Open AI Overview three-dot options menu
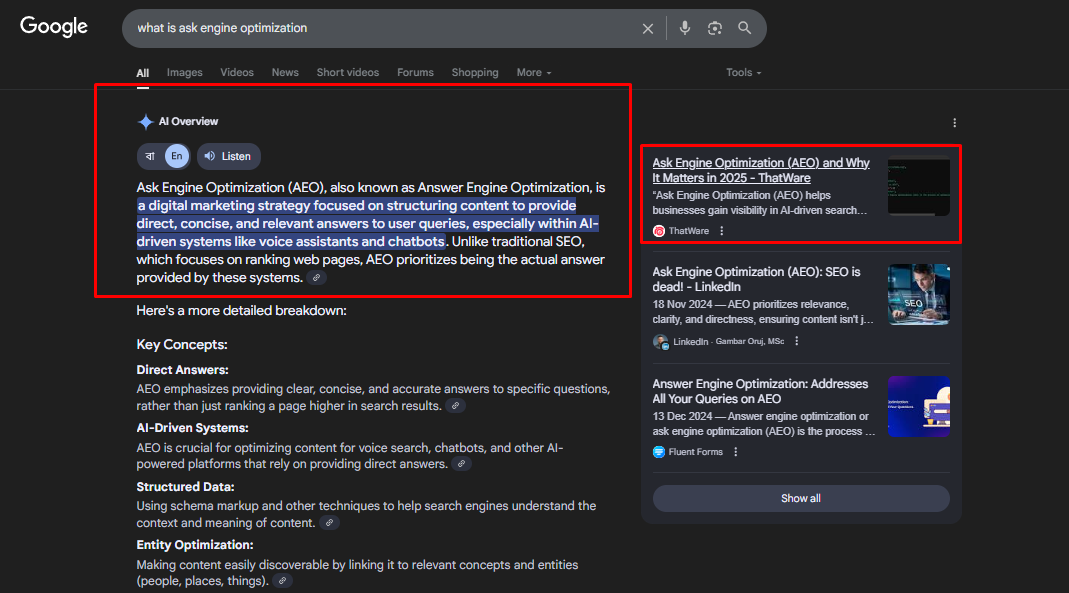 tap(954, 123)
